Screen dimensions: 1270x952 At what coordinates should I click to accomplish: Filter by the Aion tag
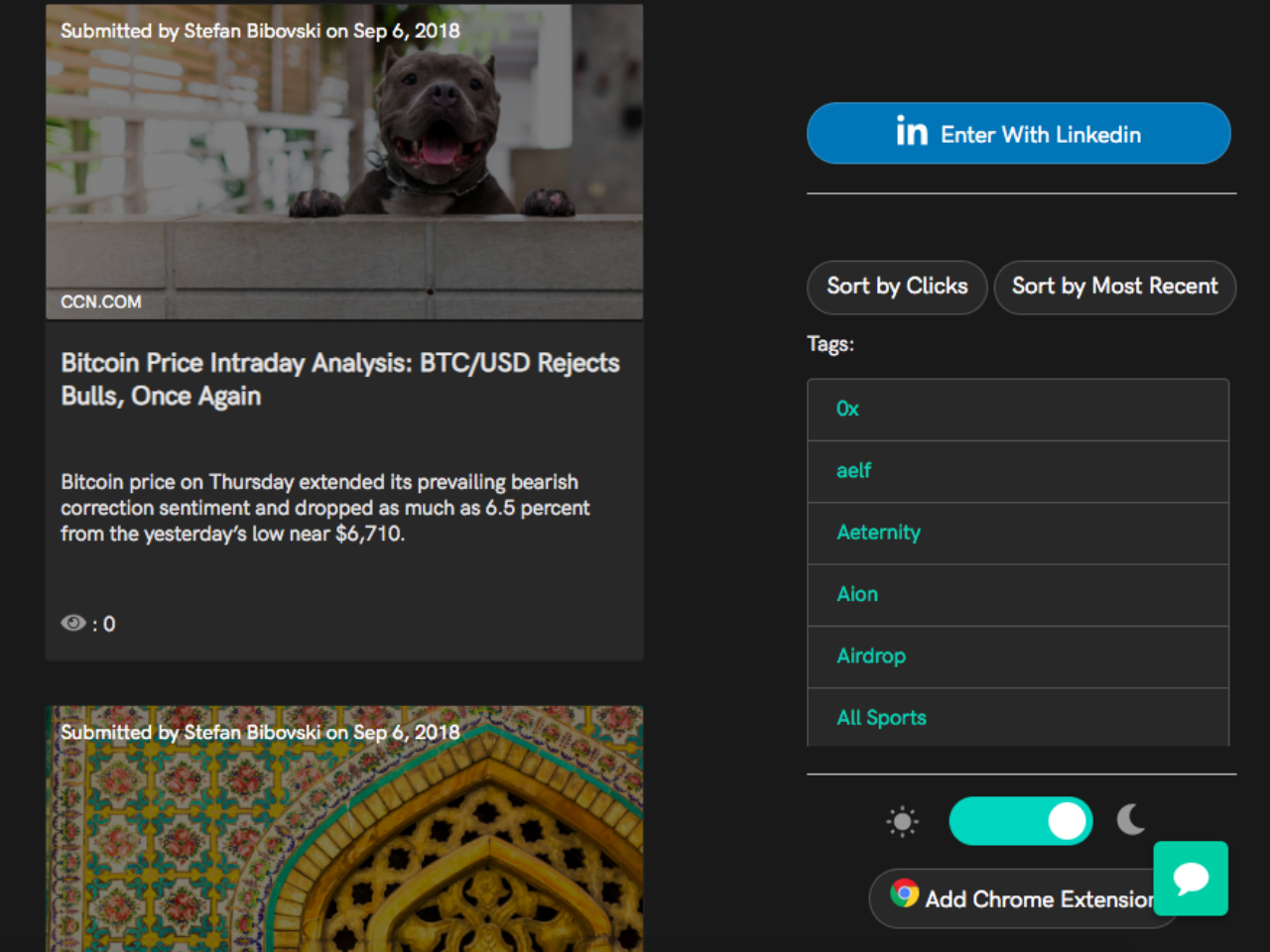click(x=1018, y=595)
